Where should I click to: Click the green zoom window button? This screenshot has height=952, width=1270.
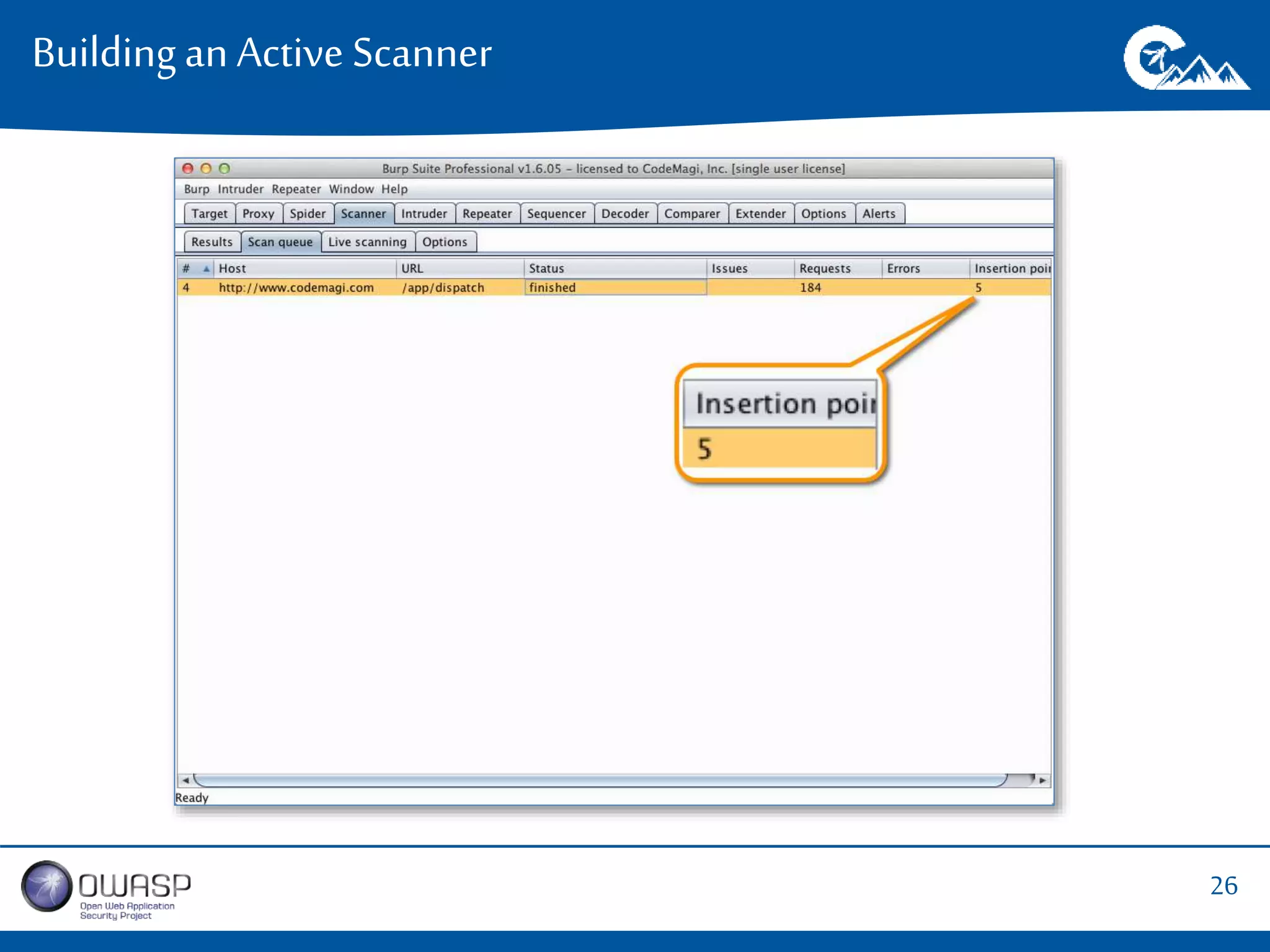224,169
